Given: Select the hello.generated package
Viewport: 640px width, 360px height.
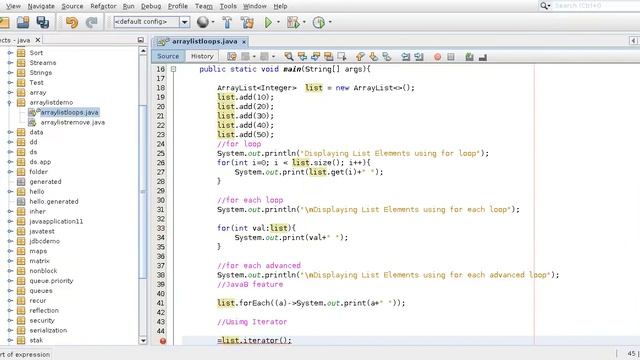Looking at the screenshot, I should click(x=53, y=202).
